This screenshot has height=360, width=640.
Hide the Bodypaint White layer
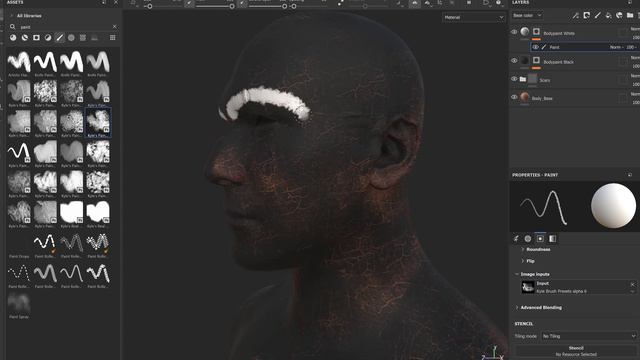point(514,32)
